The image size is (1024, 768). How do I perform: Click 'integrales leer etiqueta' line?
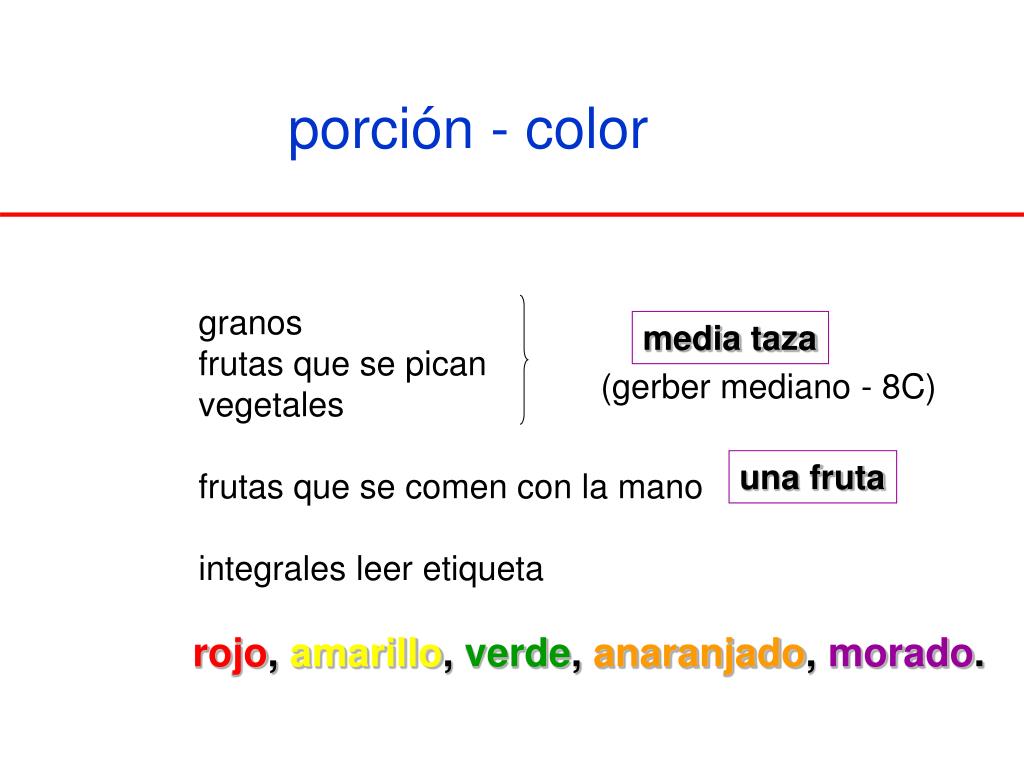point(370,569)
